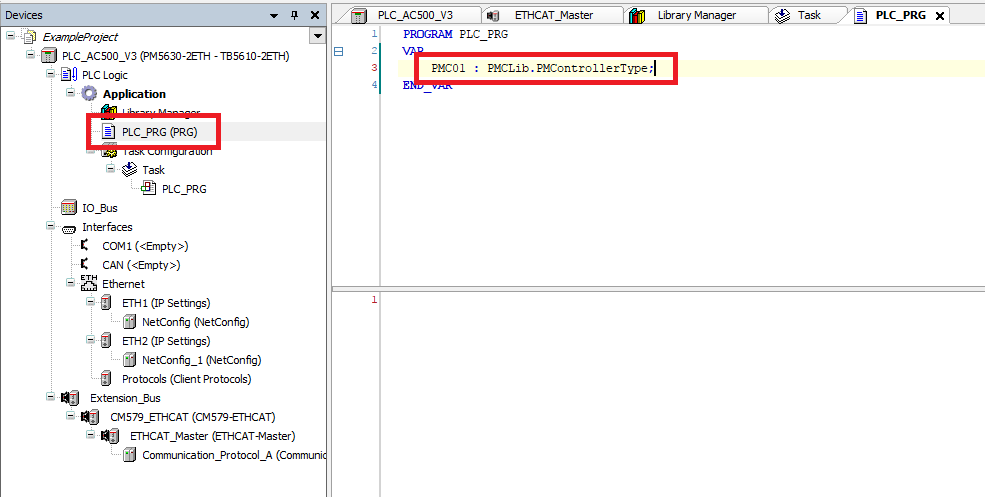Collapse the Extension_Bus tree node
The width and height of the screenshot is (985, 497).
pos(51,398)
